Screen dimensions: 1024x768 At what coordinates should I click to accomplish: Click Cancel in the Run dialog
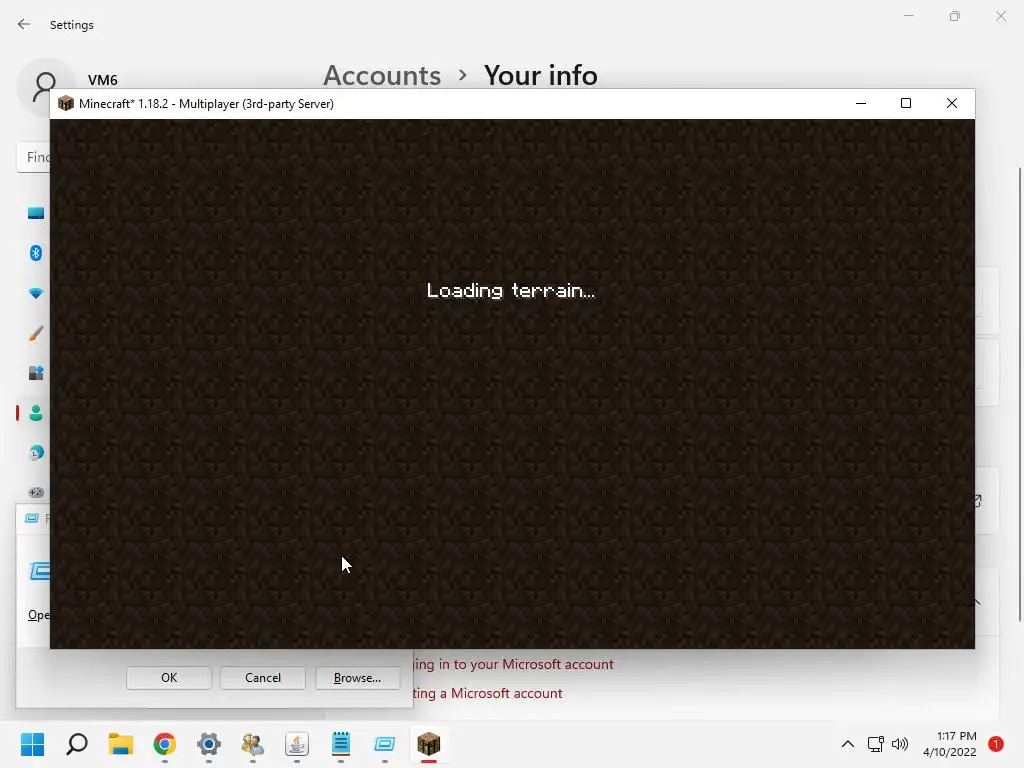pos(263,678)
